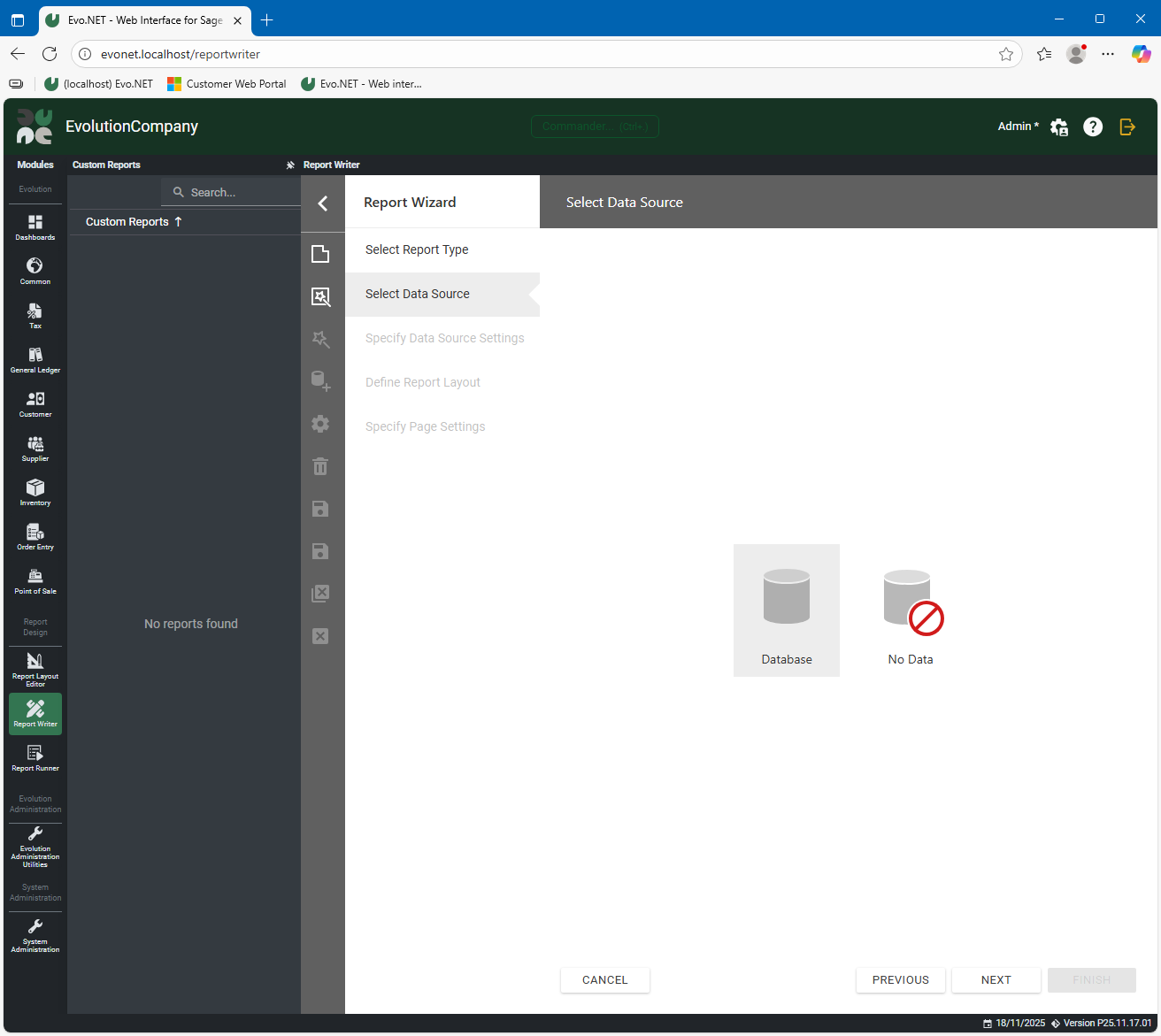Open the user settings gear icon
The image size is (1161, 1036).
(x=1059, y=127)
